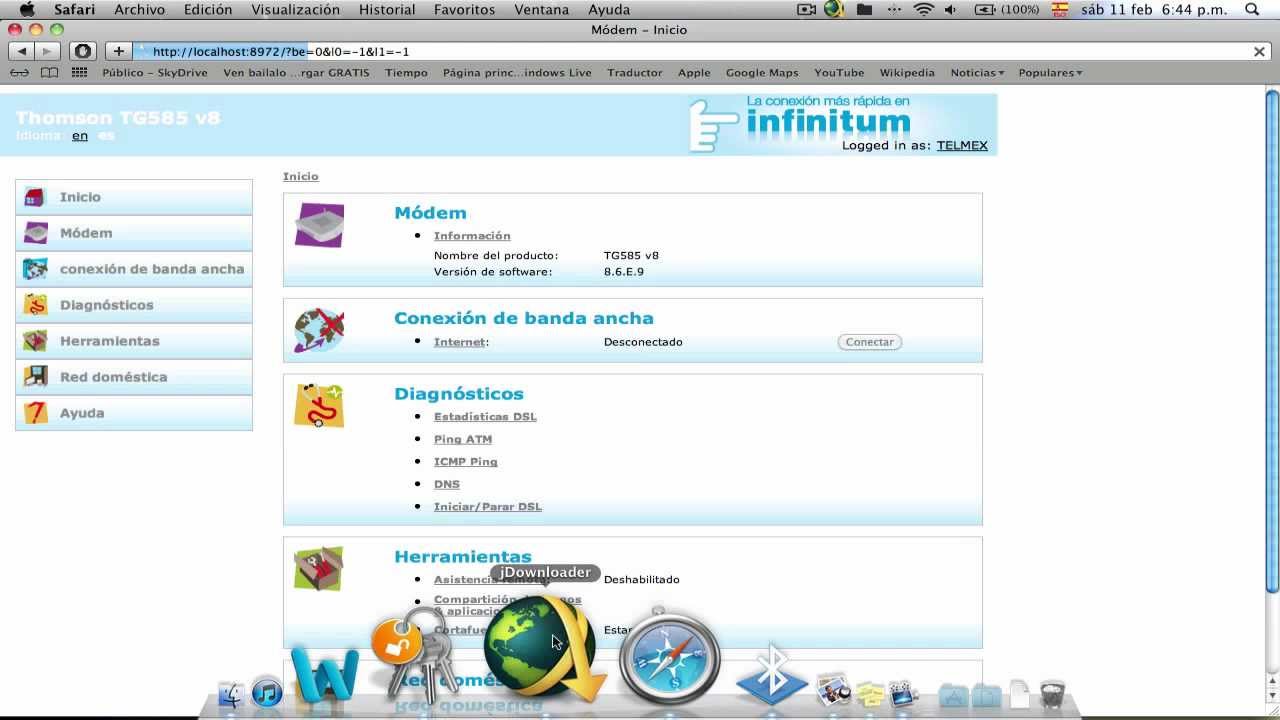Click the add bookmark plus button
Screen dimensions: 1280x720
click(x=118, y=51)
